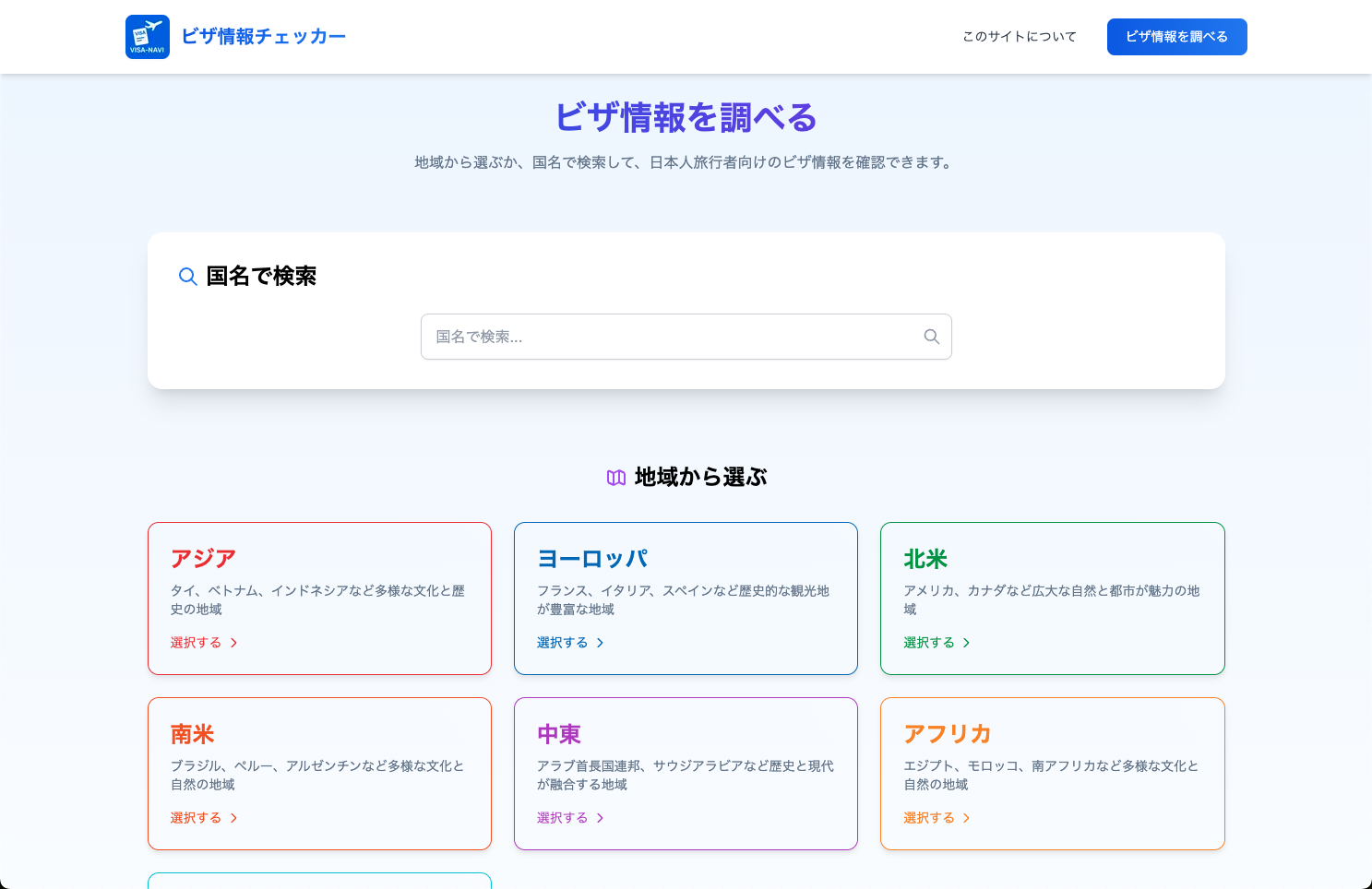
Task: Click the chevron arrow in 北米 card
Action: [x=966, y=643]
